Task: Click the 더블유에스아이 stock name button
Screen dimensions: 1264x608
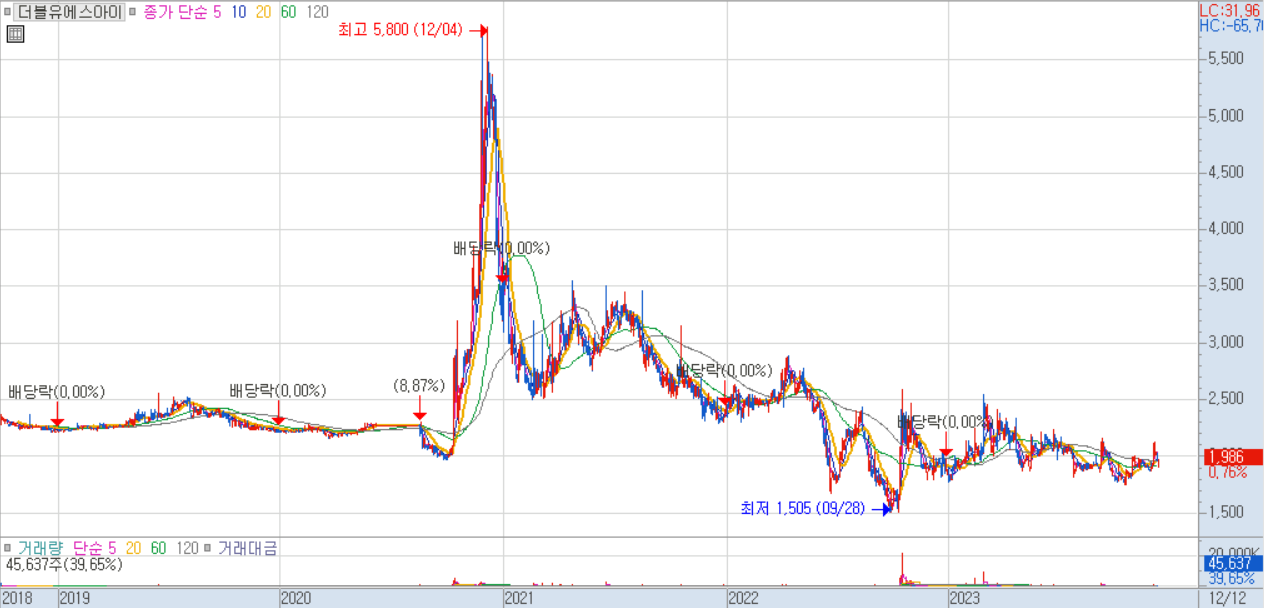Action: coord(70,12)
